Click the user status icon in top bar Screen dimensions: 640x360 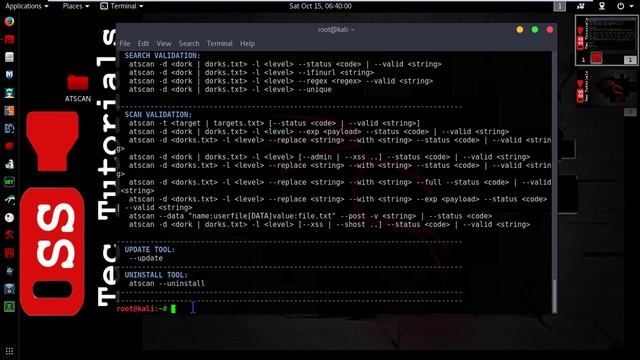pos(602,6)
